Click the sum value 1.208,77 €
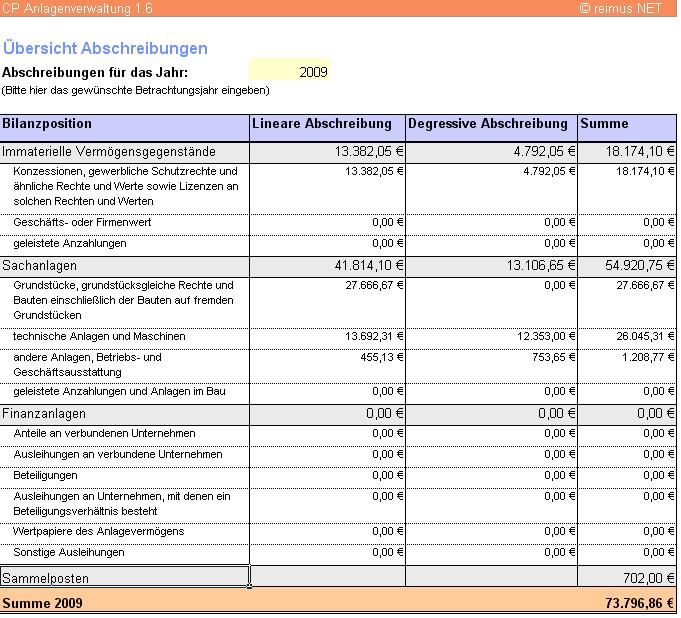The height and width of the screenshot is (618, 681). [x=648, y=357]
